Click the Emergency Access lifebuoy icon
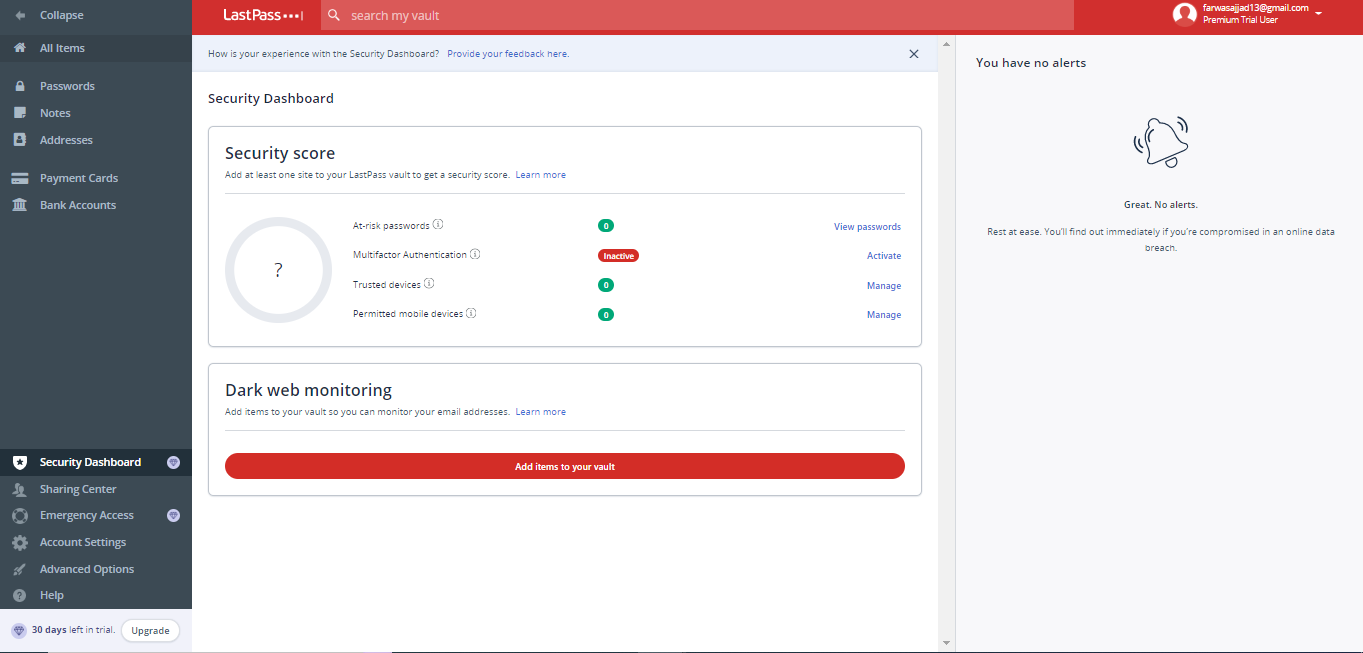 [20, 516]
